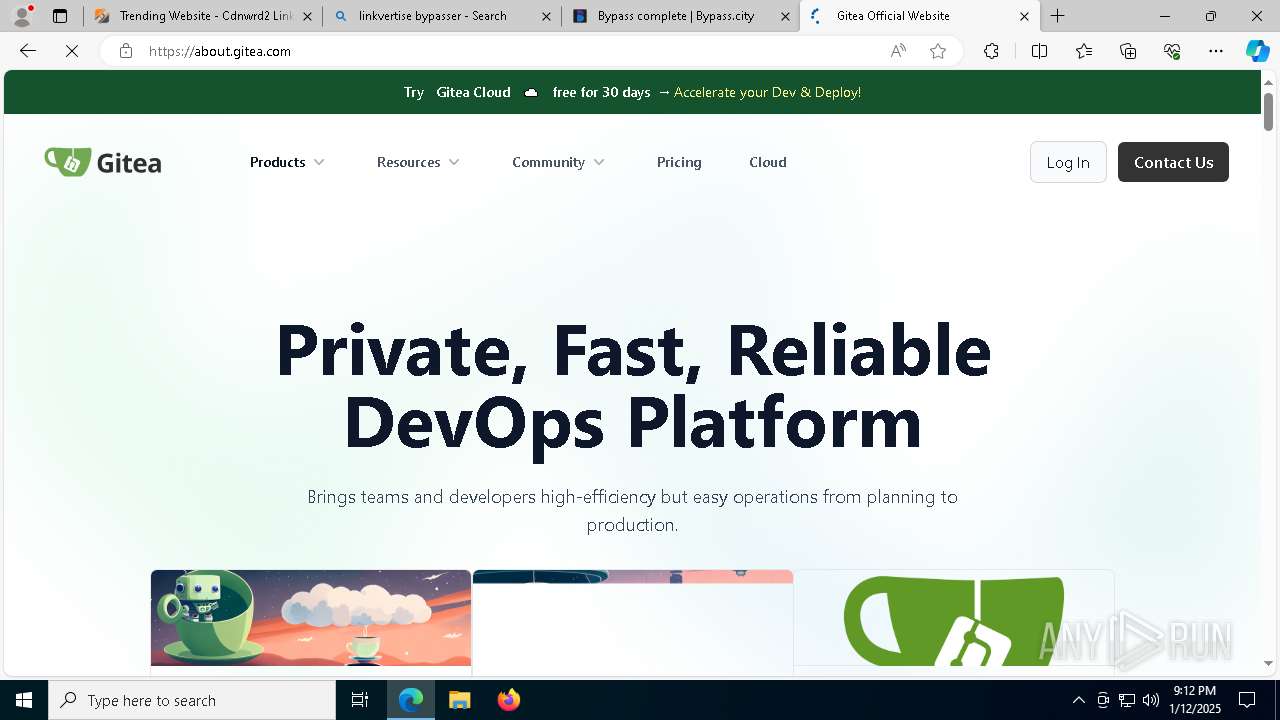Click the Log In button
The height and width of the screenshot is (720, 1280).
point(1068,162)
